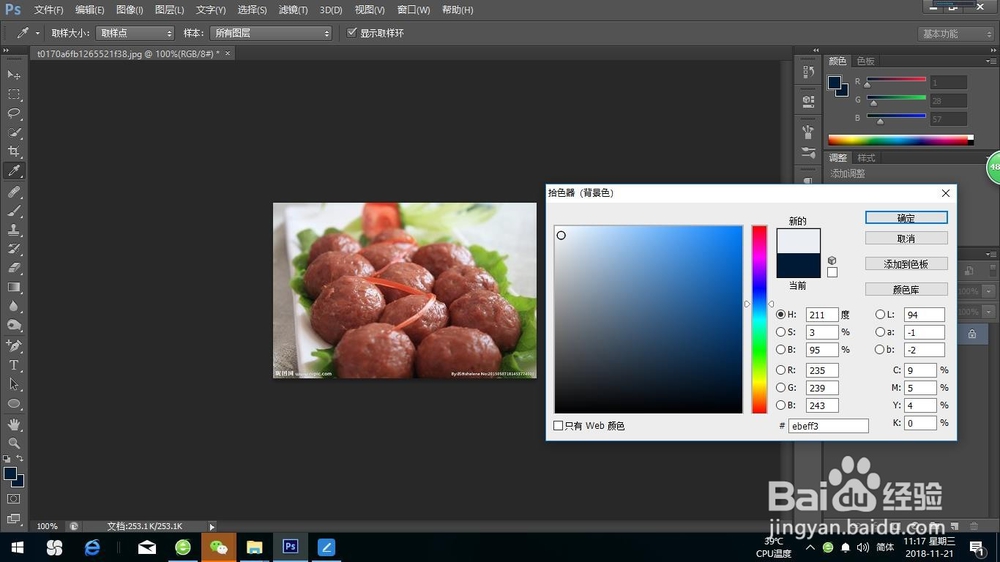
Task: Open the 样本 所有图层 dropdown
Action: [271, 33]
